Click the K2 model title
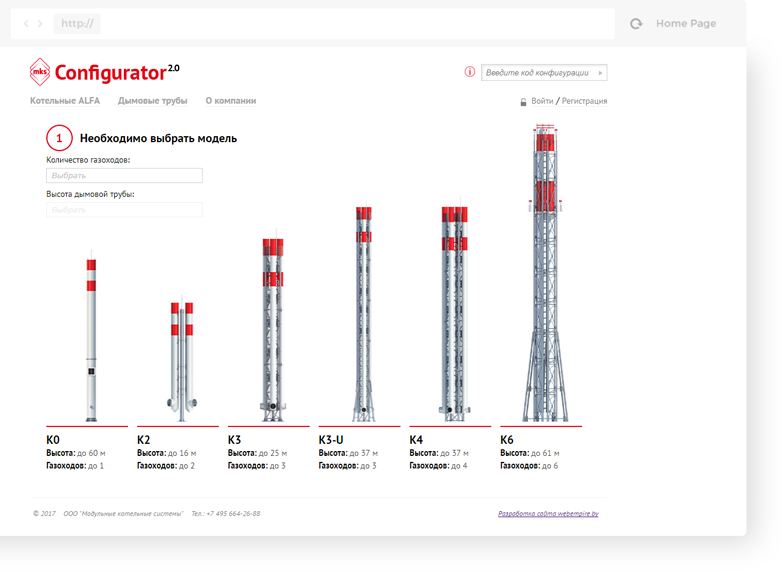 (x=144, y=440)
